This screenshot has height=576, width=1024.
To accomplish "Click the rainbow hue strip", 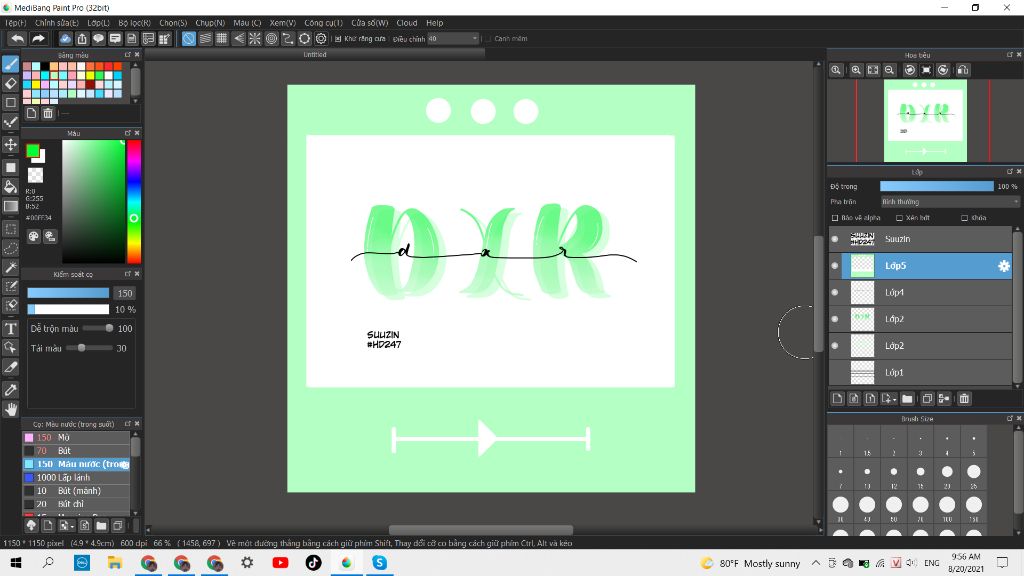I will click(134, 202).
